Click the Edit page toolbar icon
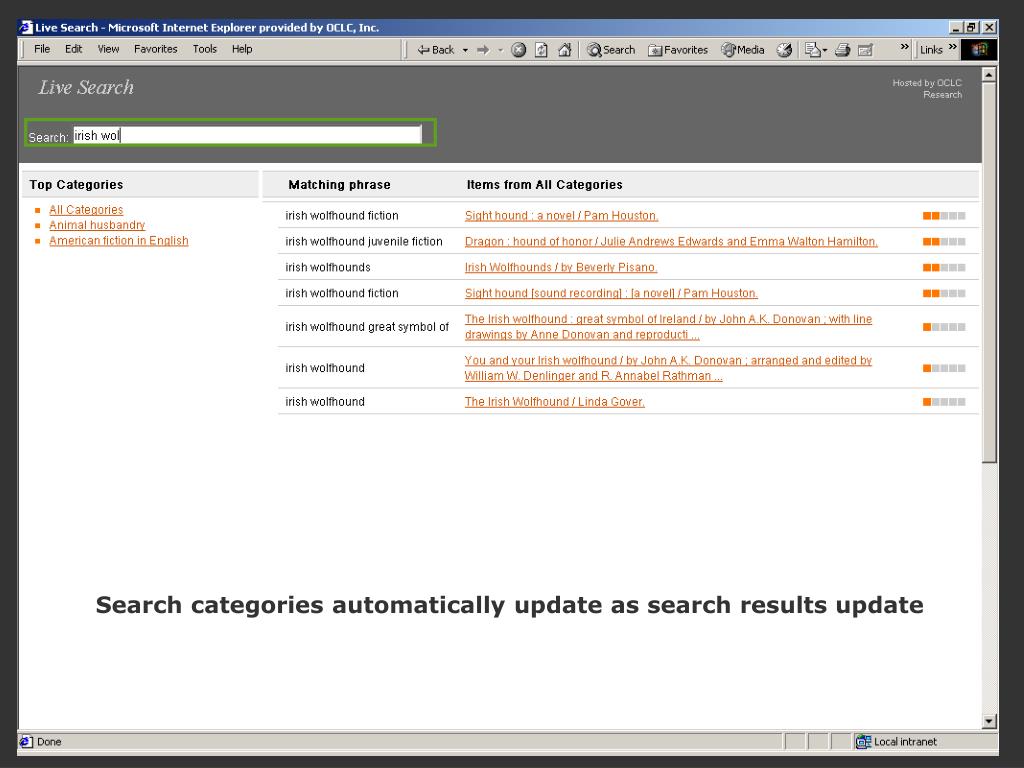 click(865, 50)
